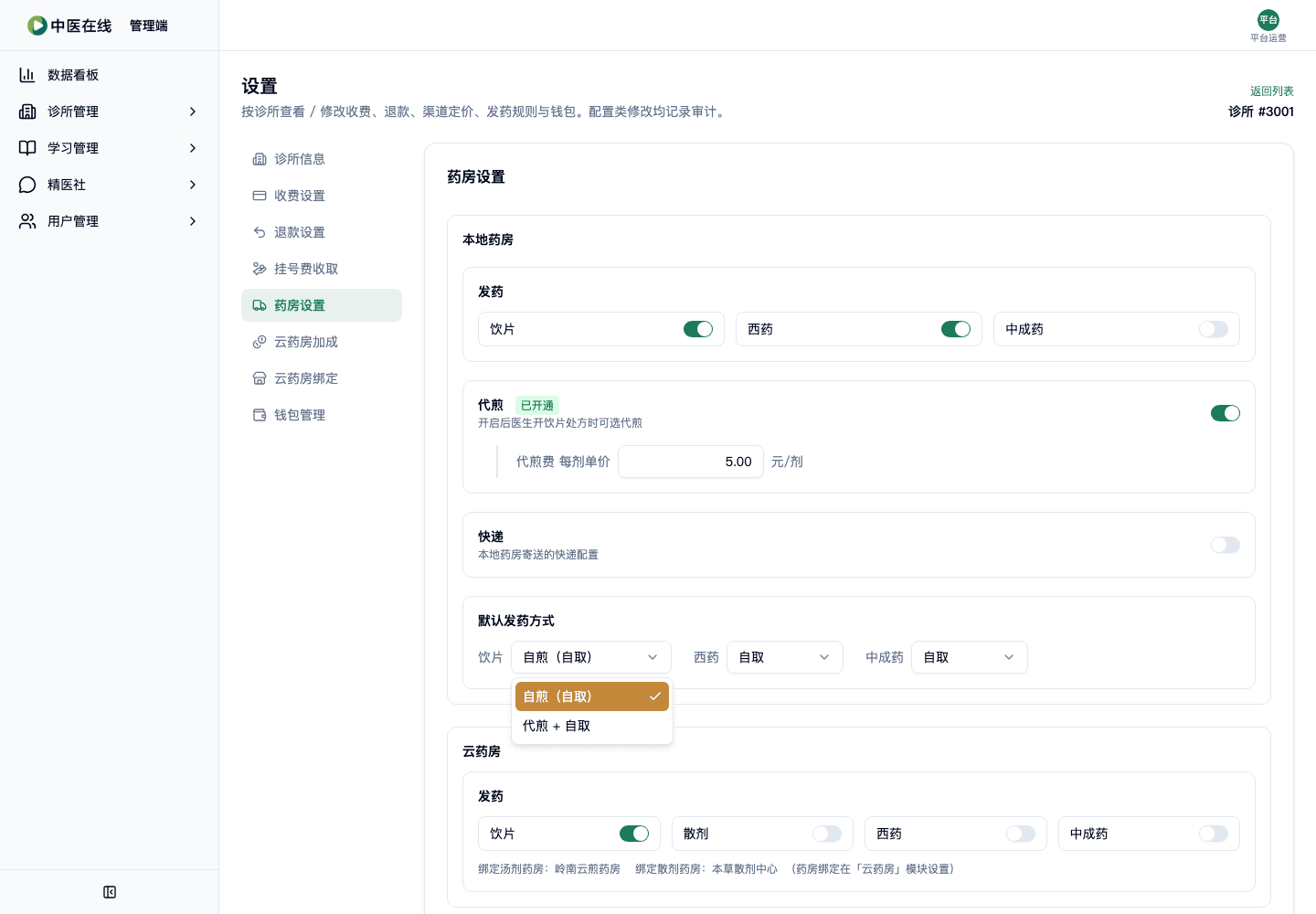Click the 云药房绑定 store icon

click(x=260, y=378)
